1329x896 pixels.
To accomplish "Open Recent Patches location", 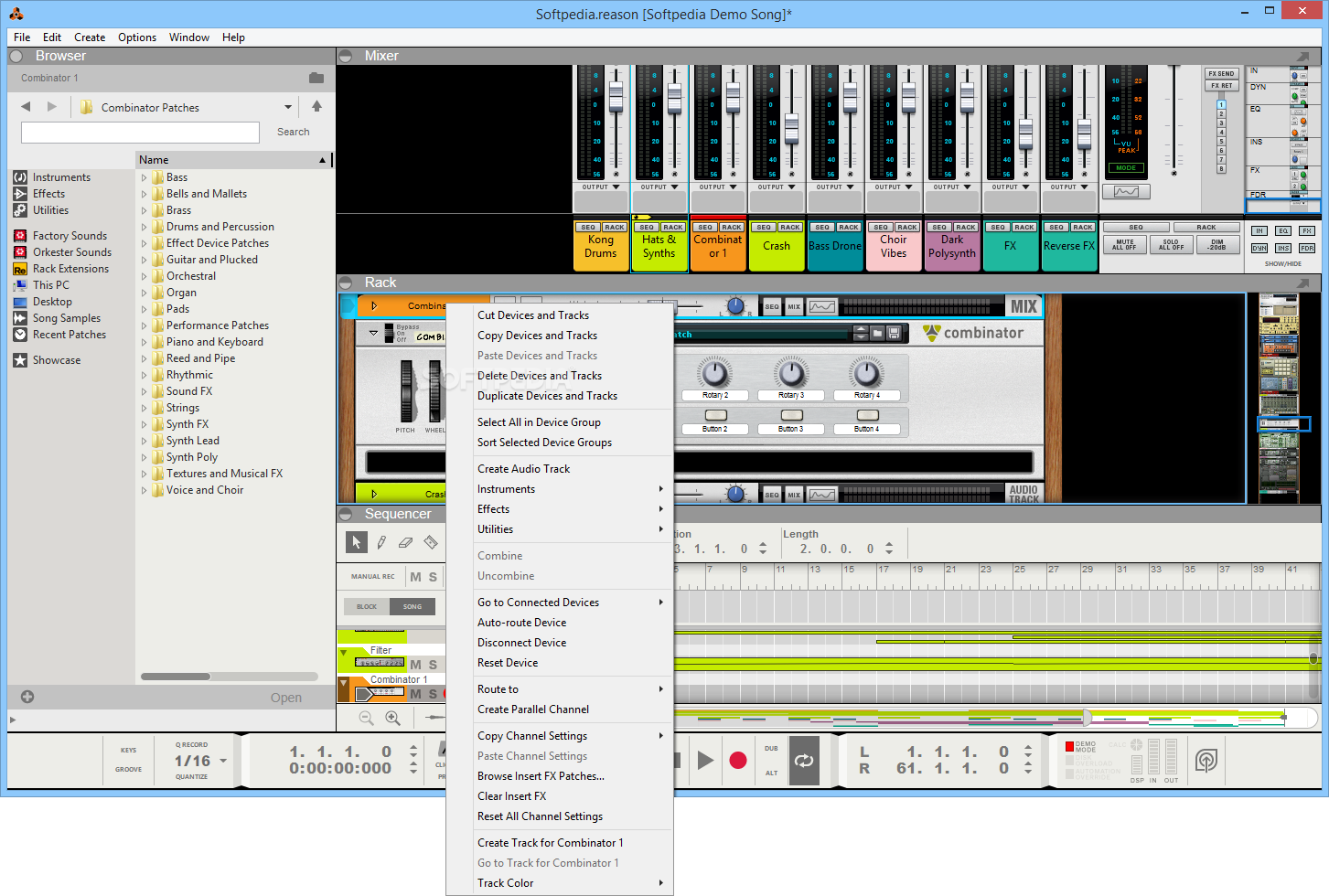I will [70, 335].
